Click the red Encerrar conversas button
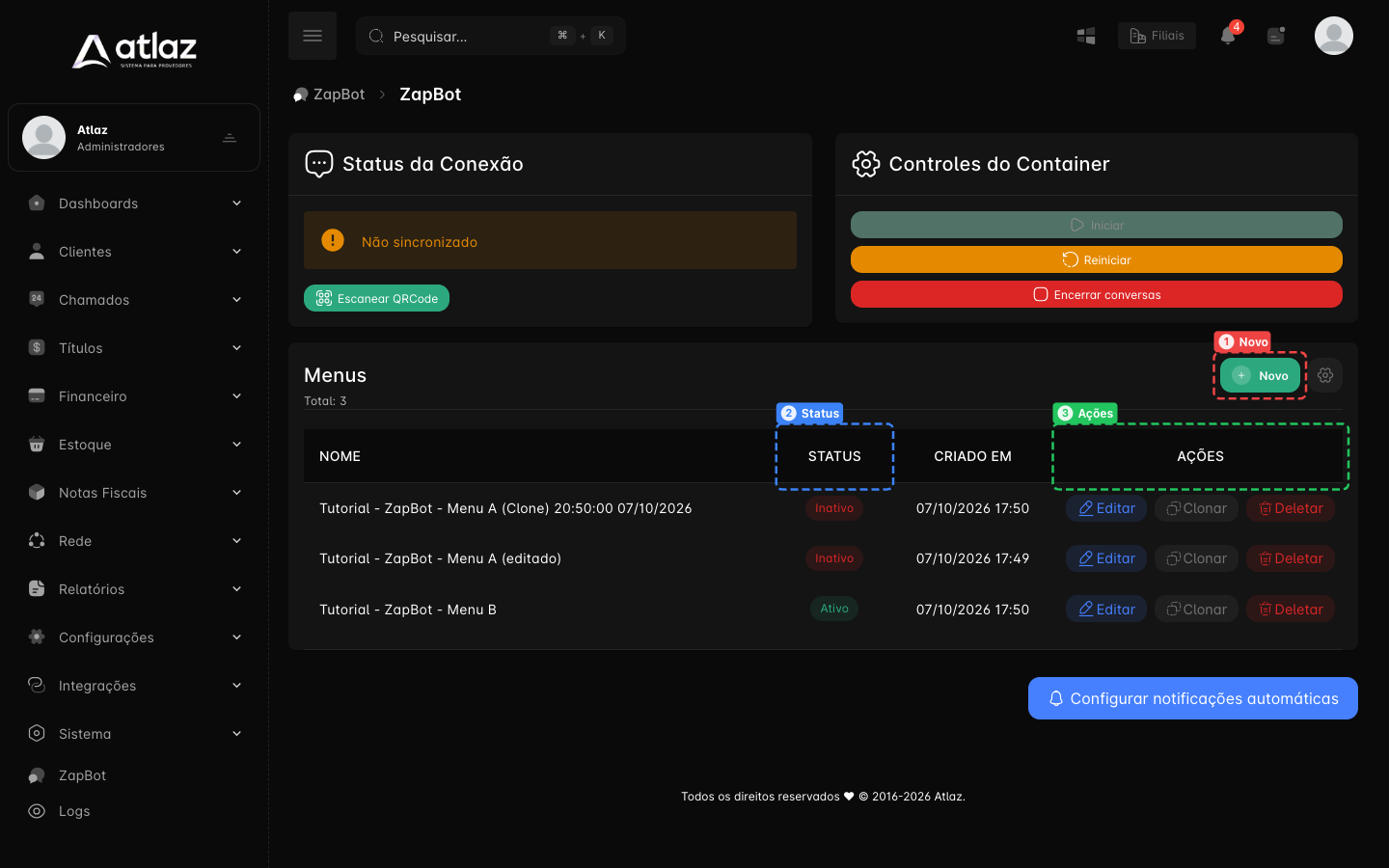This screenshot has width=1389, height=868. (1097, 294)
